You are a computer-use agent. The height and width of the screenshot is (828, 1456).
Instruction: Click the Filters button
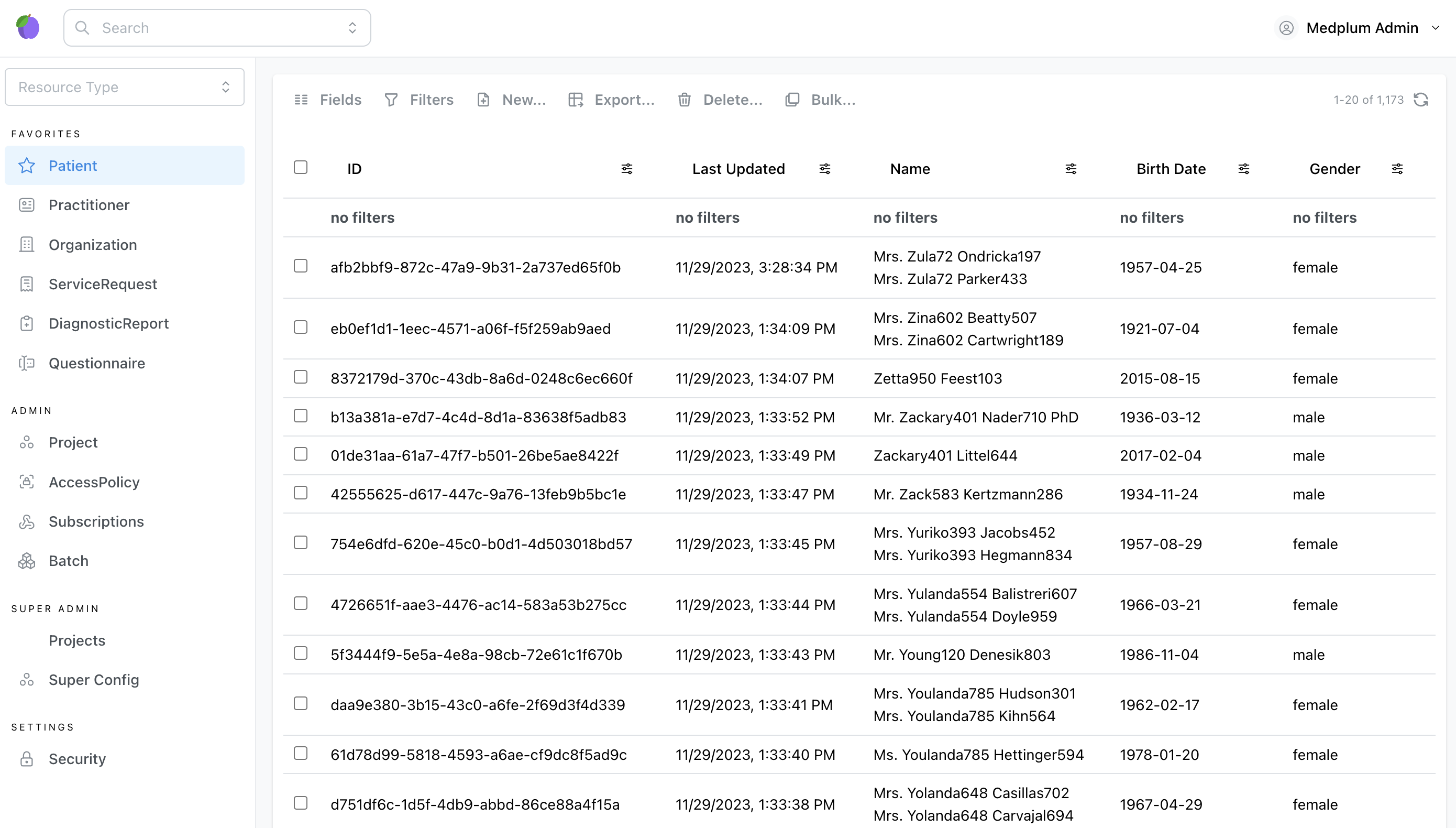419,100
